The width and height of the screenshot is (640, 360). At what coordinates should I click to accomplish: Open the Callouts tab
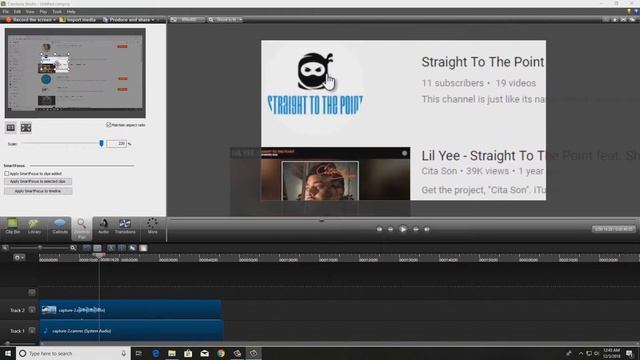click(x=60, y=227)
